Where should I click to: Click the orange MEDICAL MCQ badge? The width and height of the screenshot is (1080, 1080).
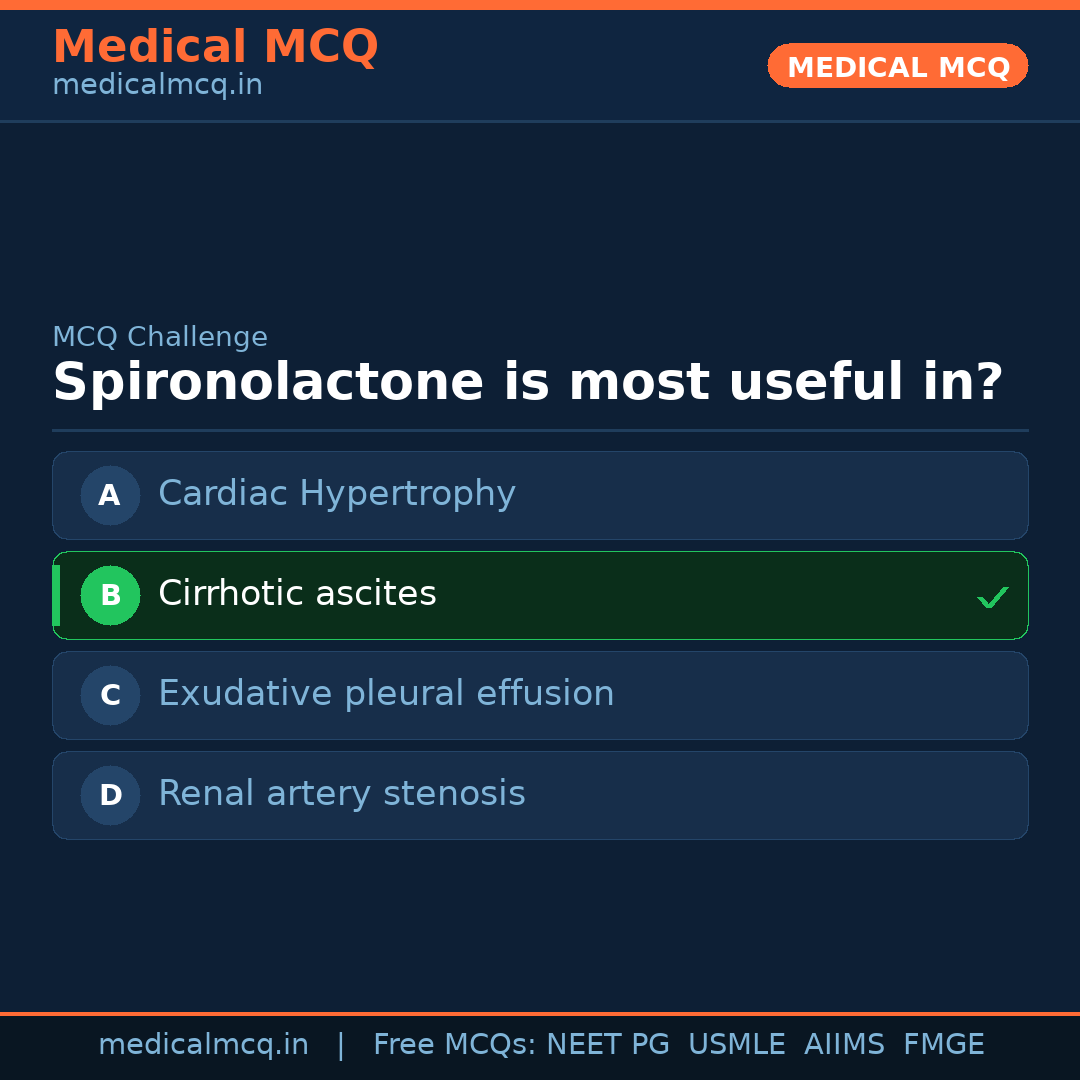897,66
